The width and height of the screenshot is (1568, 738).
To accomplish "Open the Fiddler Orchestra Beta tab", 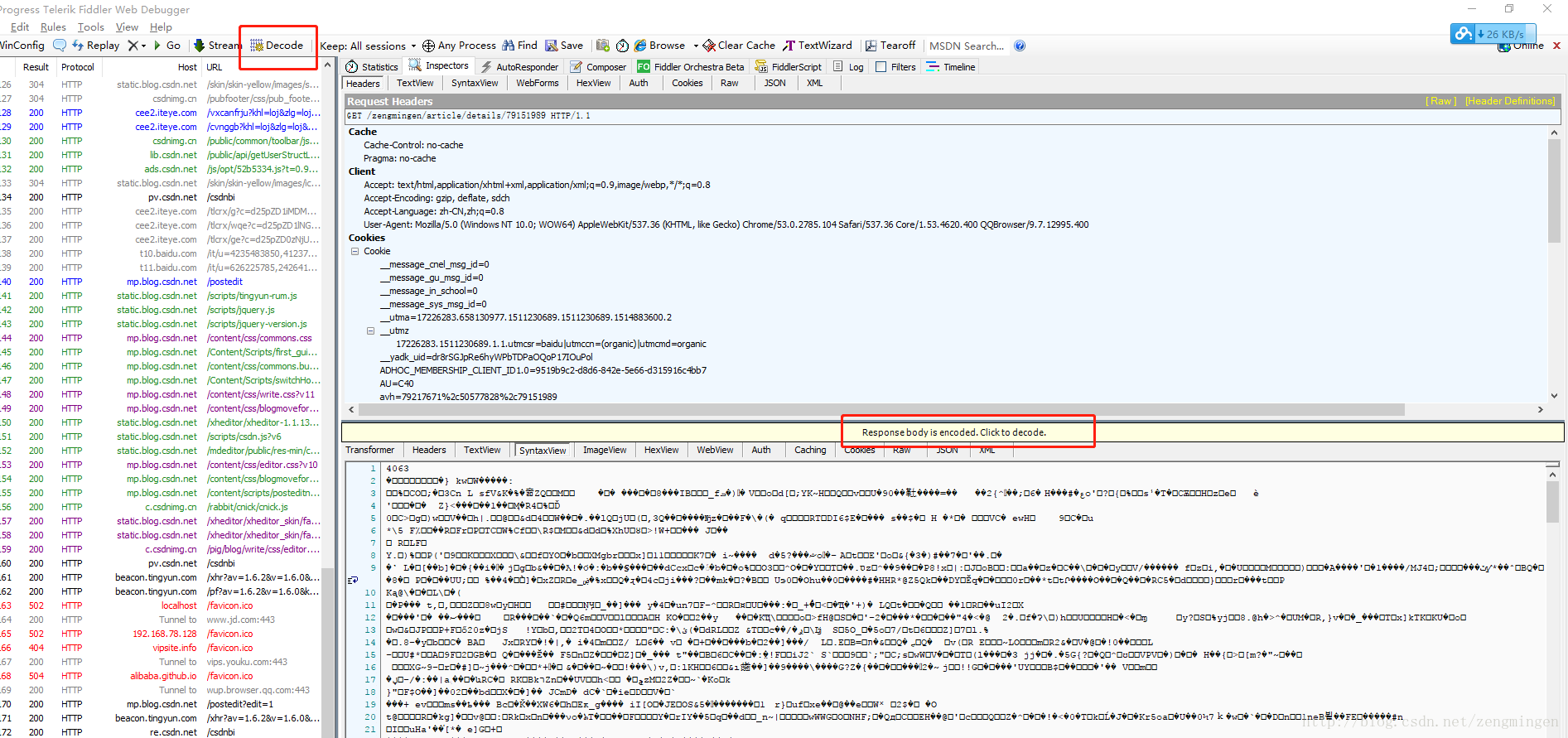I will click(x=690, y=67).
